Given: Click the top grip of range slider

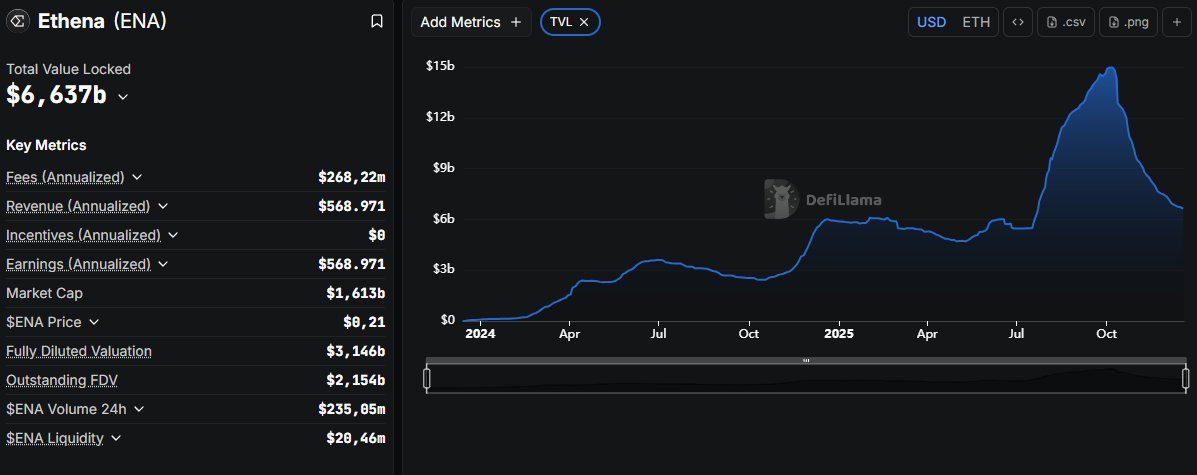Looking at the screenshot, I should [x=806, y=360].
